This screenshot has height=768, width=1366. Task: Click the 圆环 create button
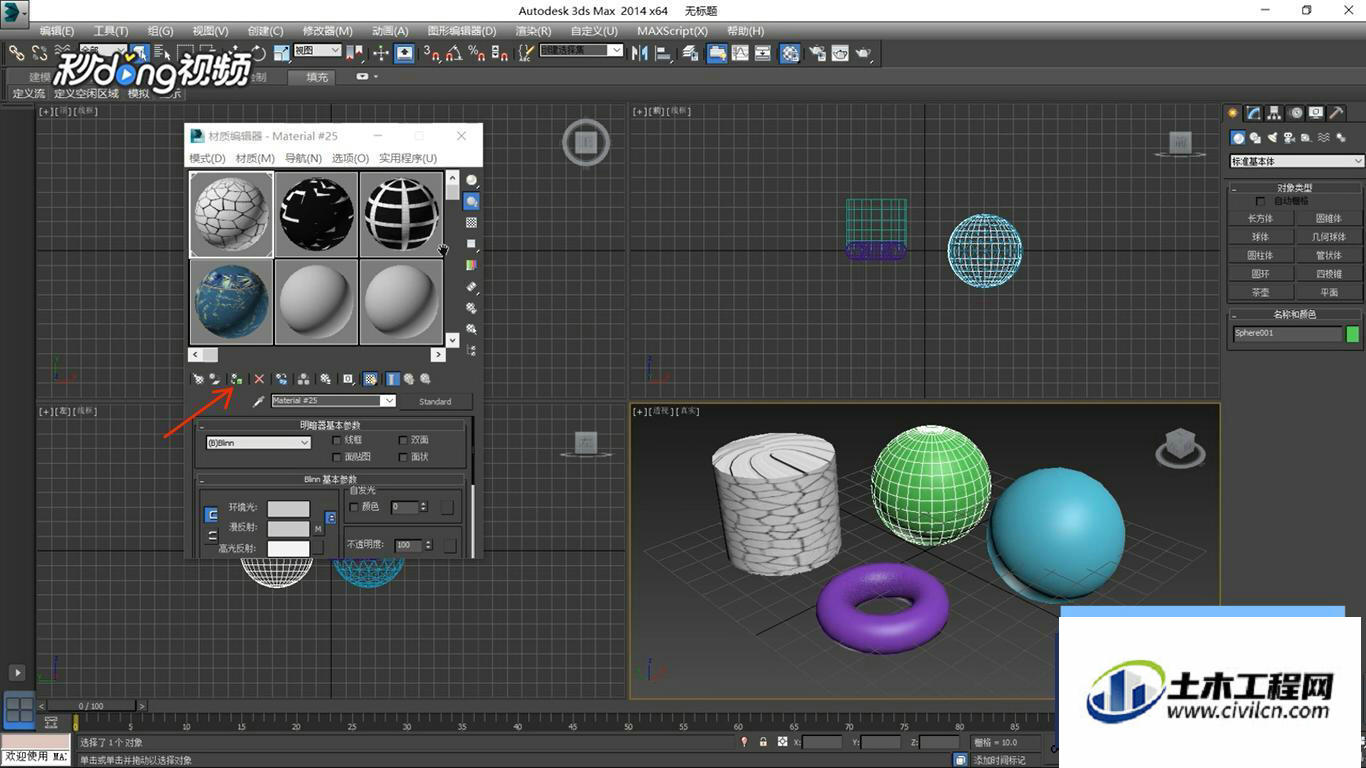(1260, 274)
